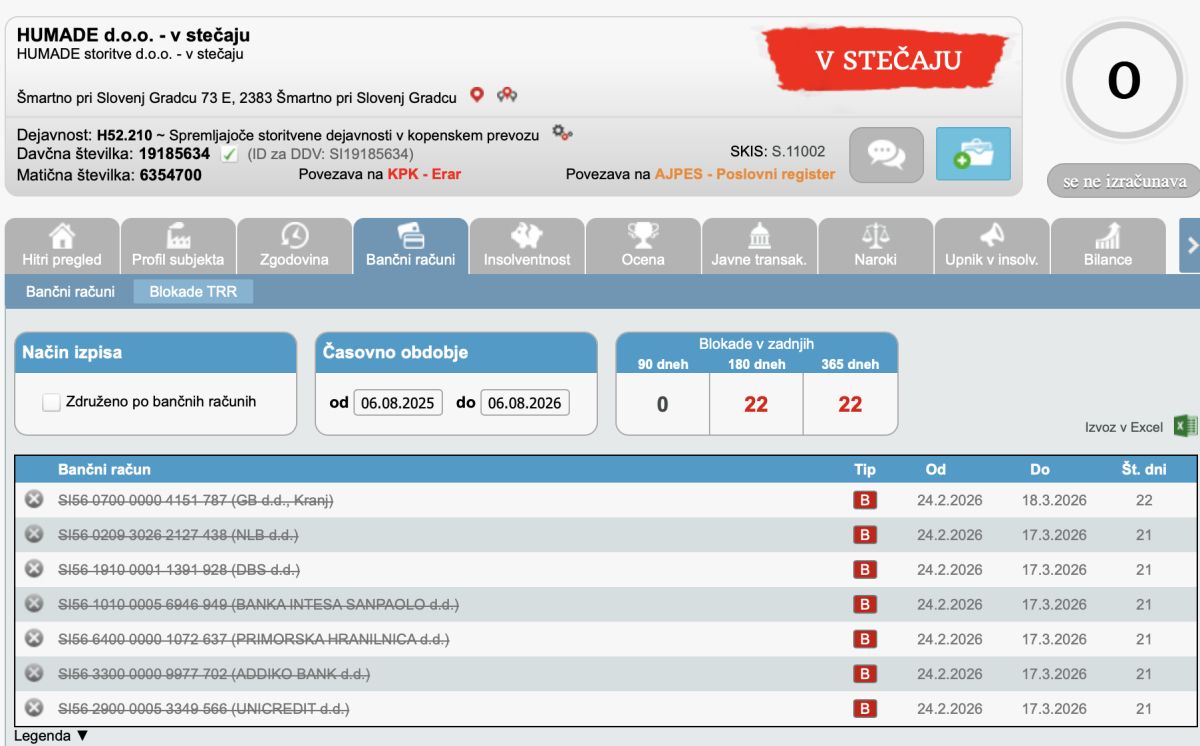This screenshot has height=746, width=1200.
Task: Open the Bilance tab
Action: point(1108,246)
